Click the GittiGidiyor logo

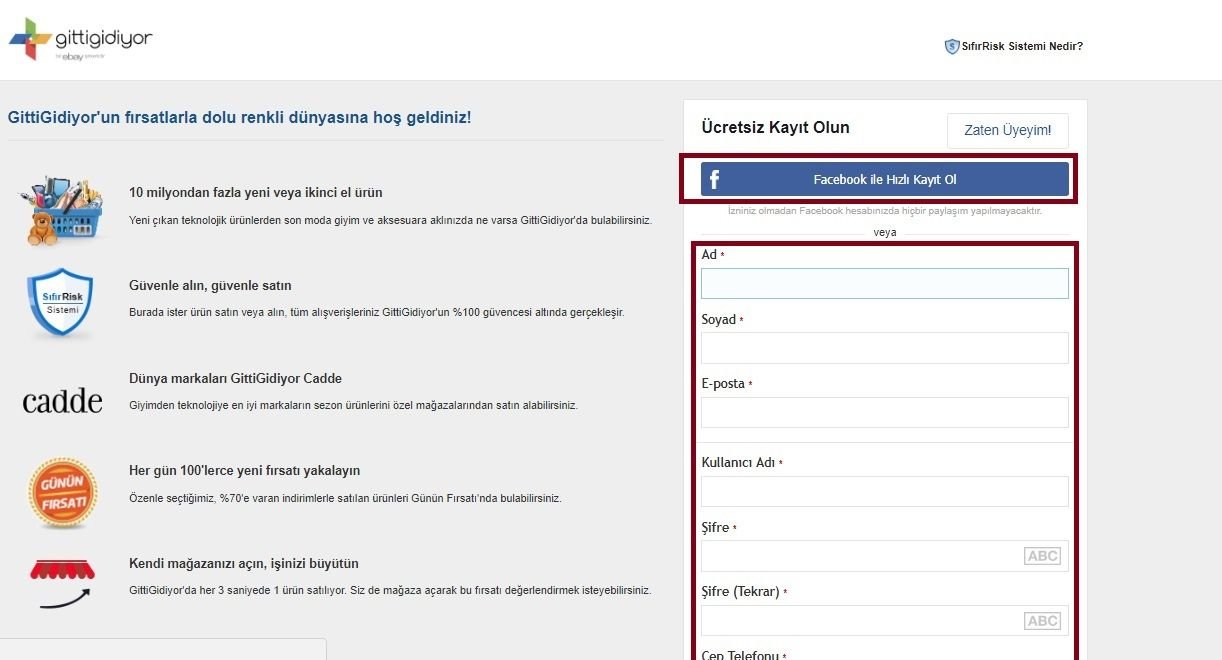pos(80,39)
